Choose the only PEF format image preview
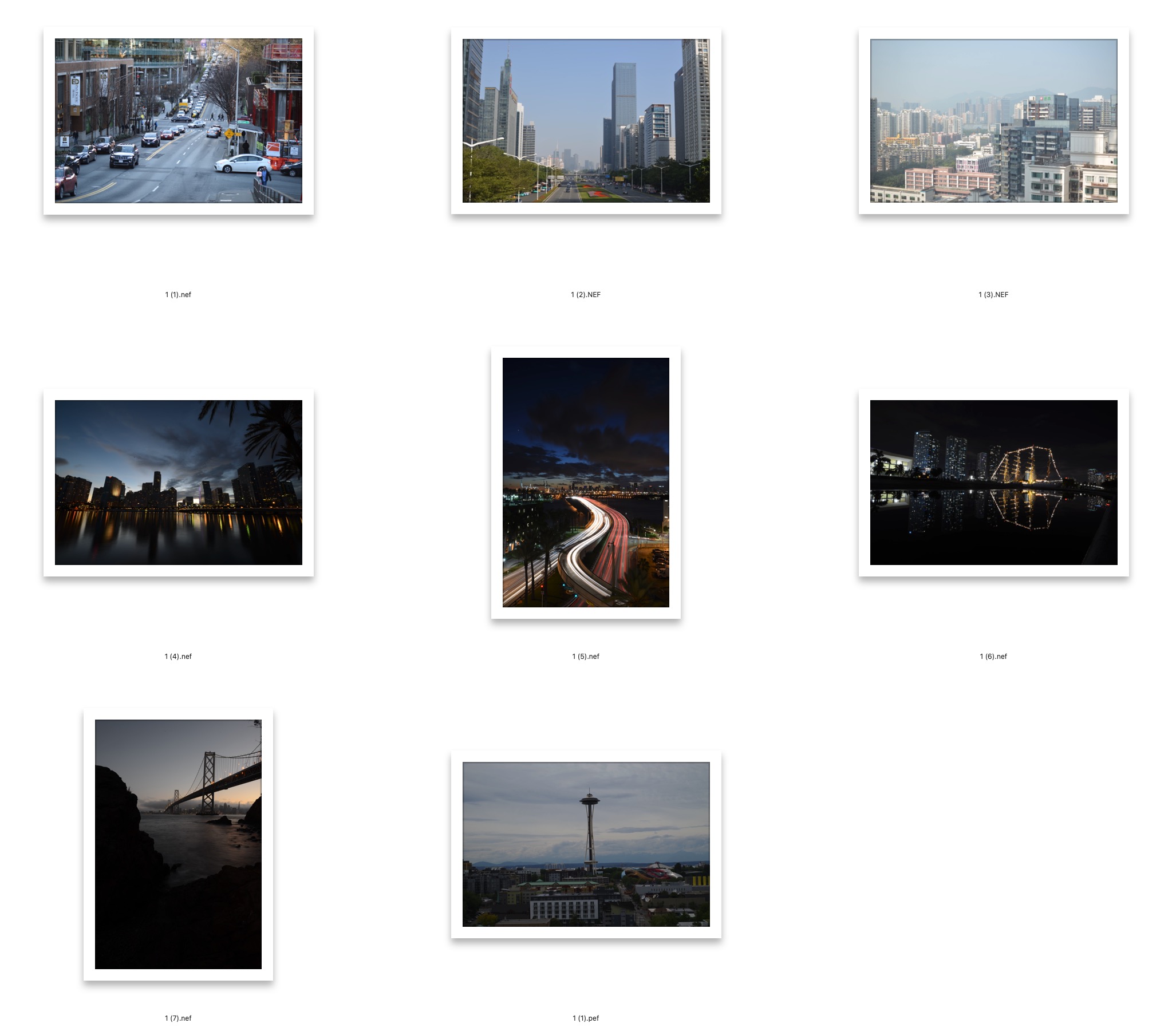 pyautogui.click(x=586, y=844)
